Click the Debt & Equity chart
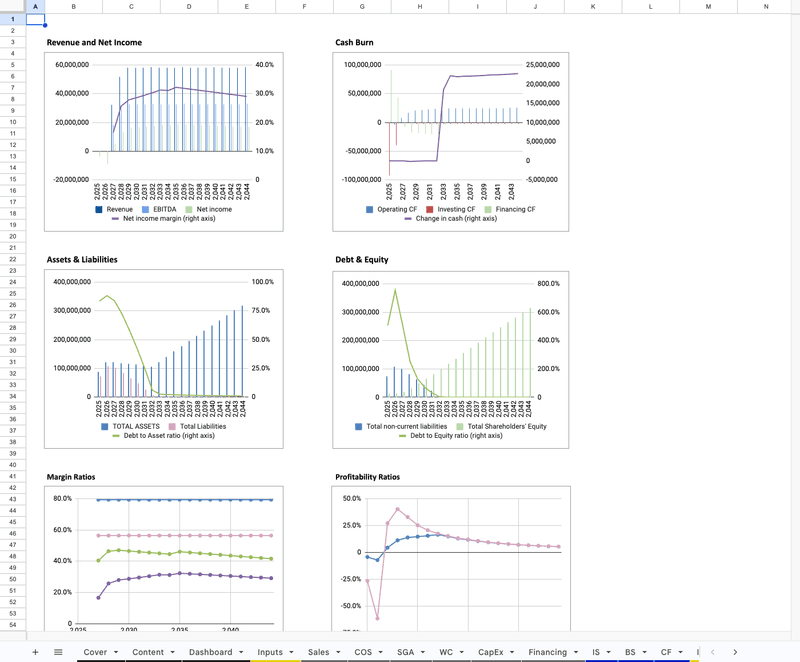Screen dimensions: 800x662 coord(451,355)
